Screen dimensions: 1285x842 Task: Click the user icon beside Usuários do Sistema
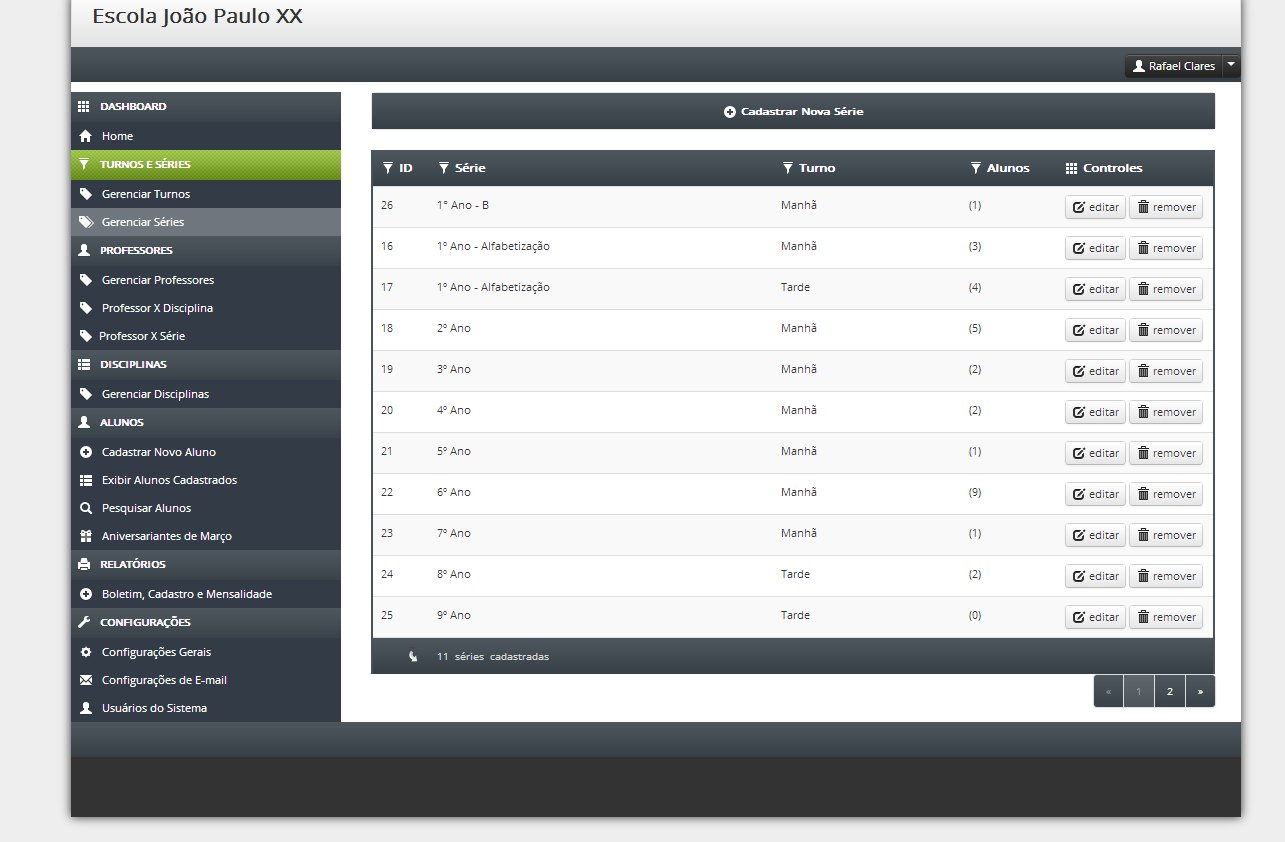click(x=85, y=708)
